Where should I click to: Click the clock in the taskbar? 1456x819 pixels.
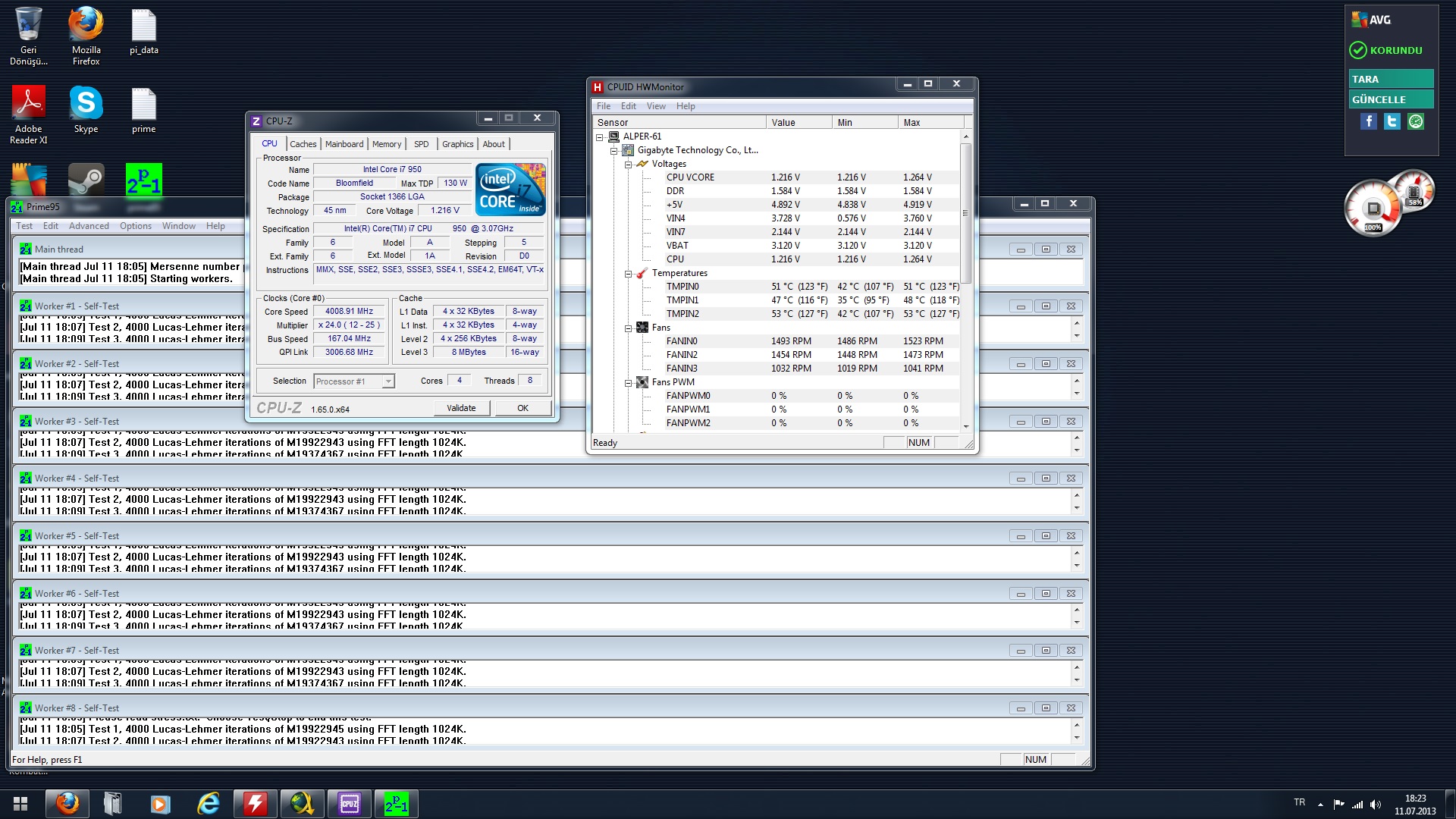coord(1415,805)
